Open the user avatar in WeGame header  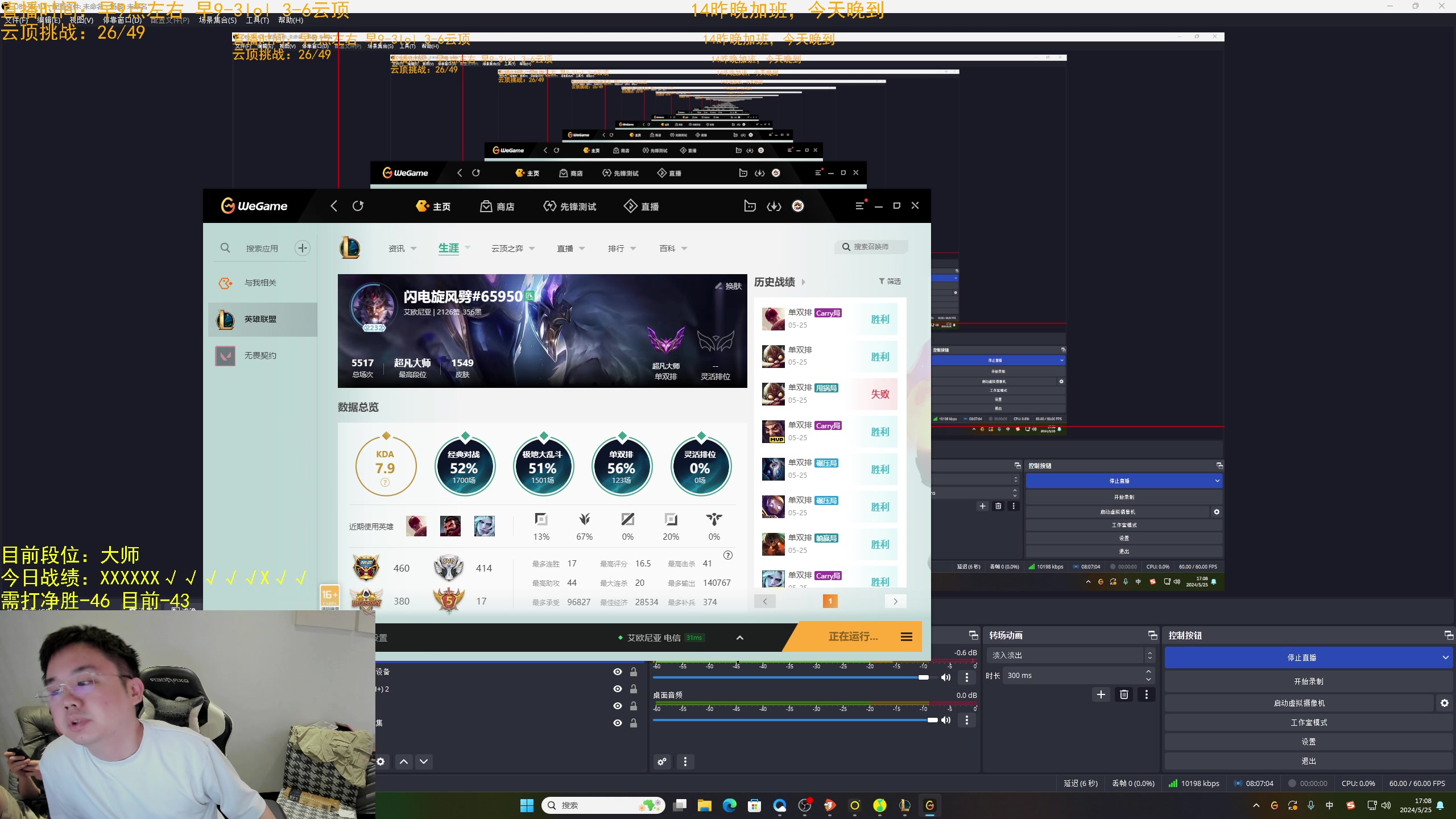click(798, 206)
